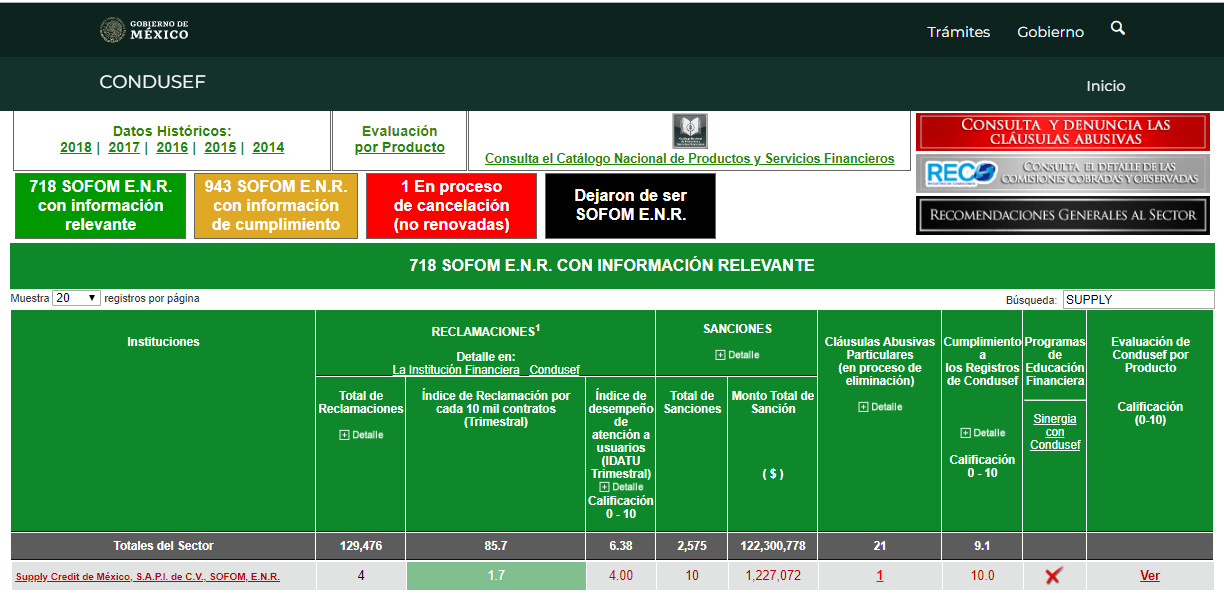
Task: Expand Detalle under Sanciones header
Action: (737, 355)
